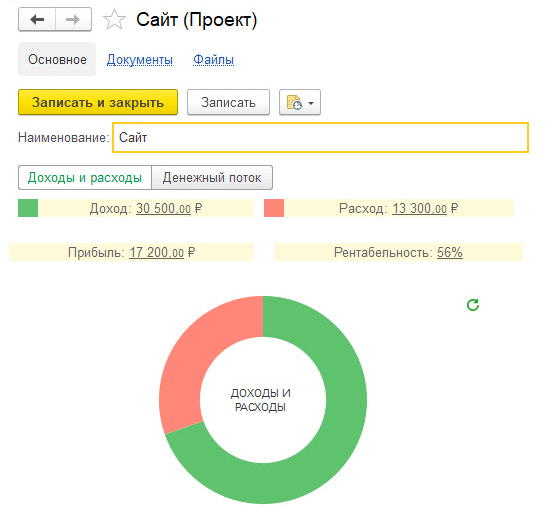The image size is (552, 528).
Task: Click the green income color swatch
Action: pos(28,208)
